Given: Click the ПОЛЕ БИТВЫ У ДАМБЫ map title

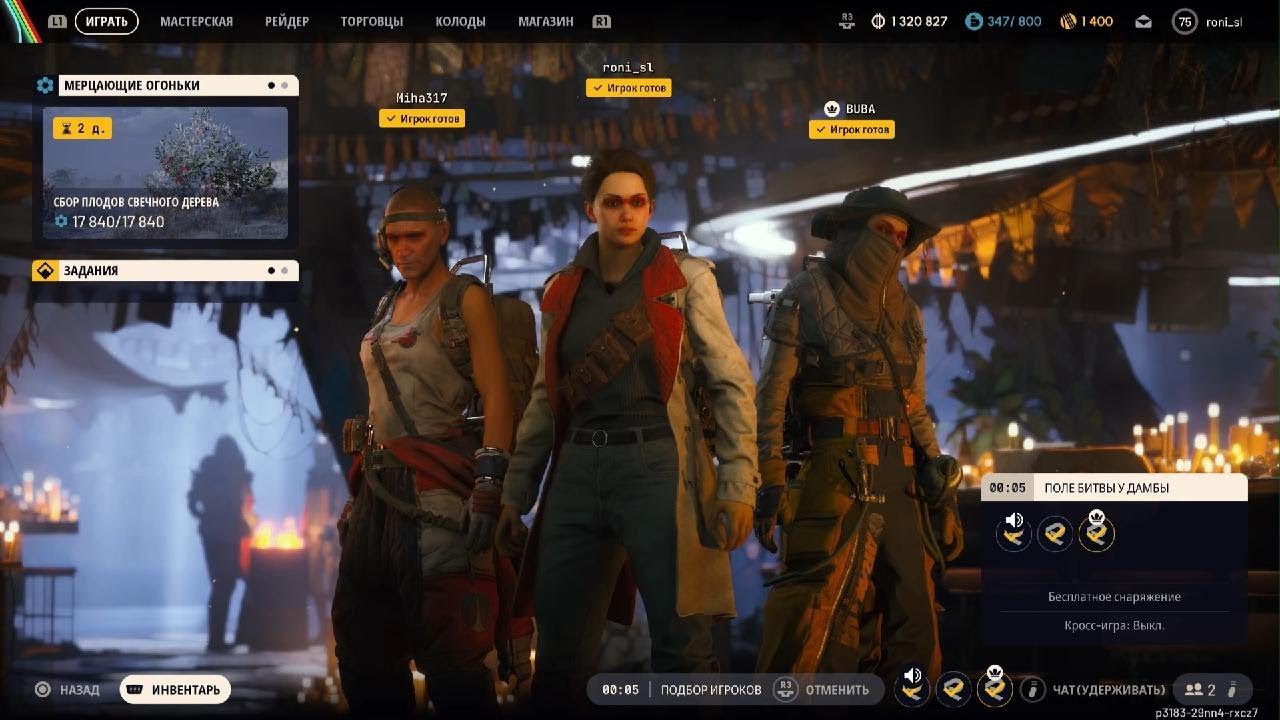Looking at the screenshot, I should [x=1106, y=488].
